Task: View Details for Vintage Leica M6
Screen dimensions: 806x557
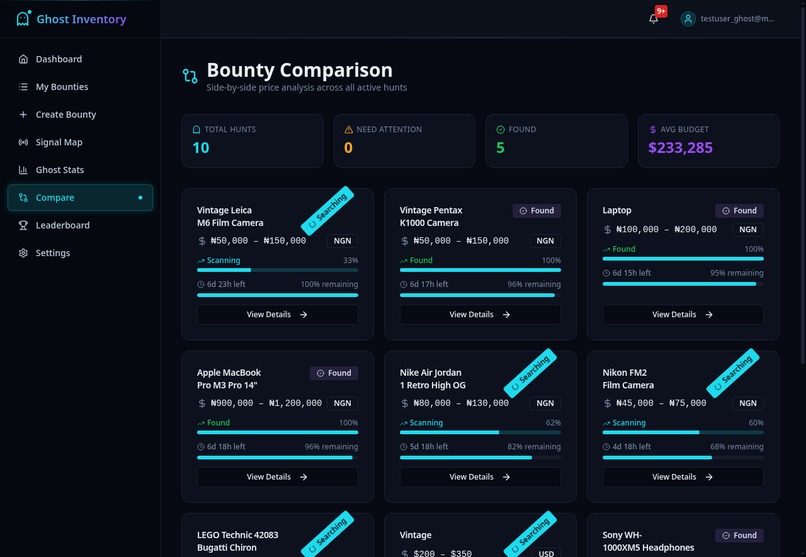Action: [278, 314]
